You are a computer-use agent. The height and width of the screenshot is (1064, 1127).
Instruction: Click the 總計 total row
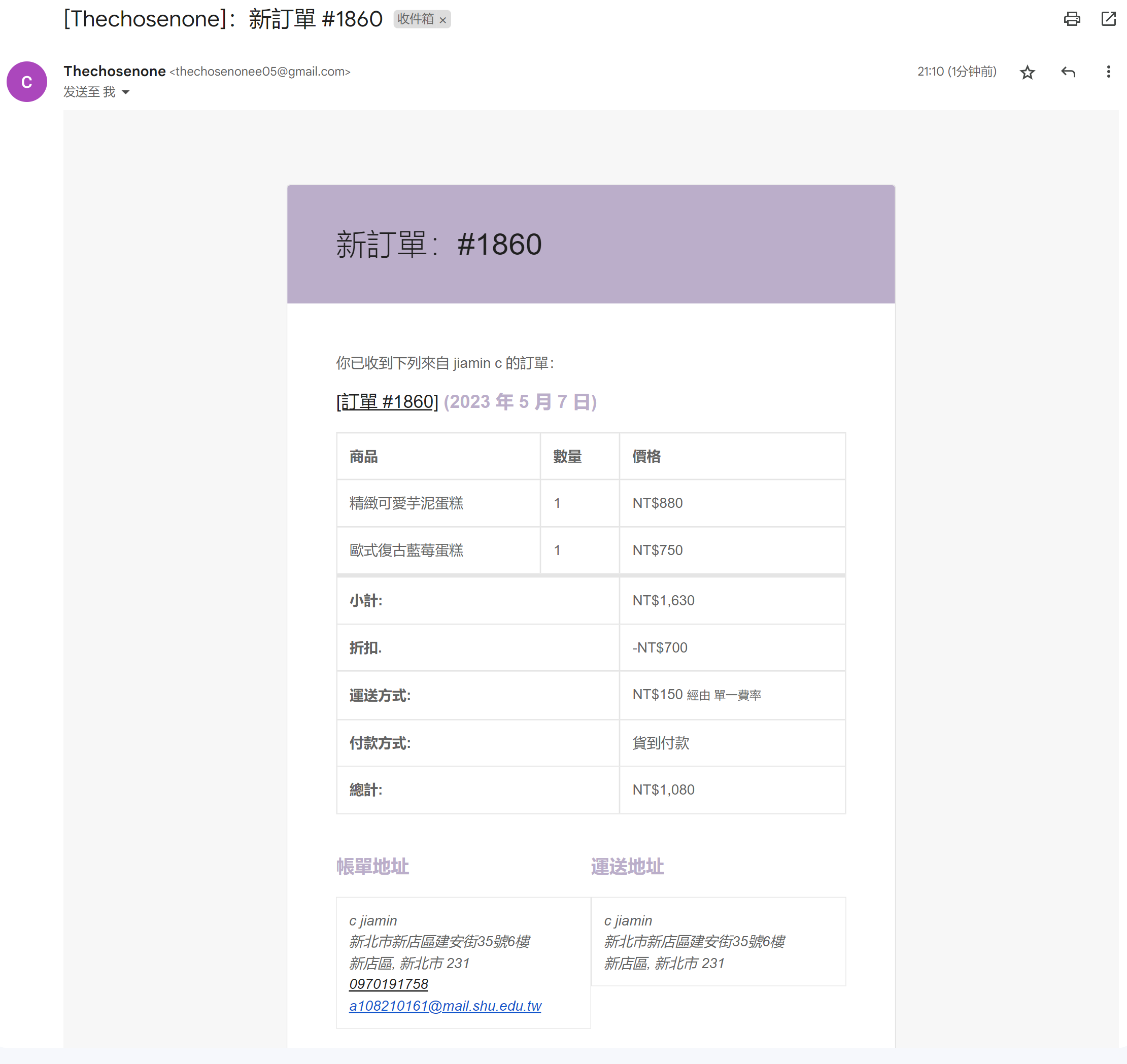click(365, 790)
